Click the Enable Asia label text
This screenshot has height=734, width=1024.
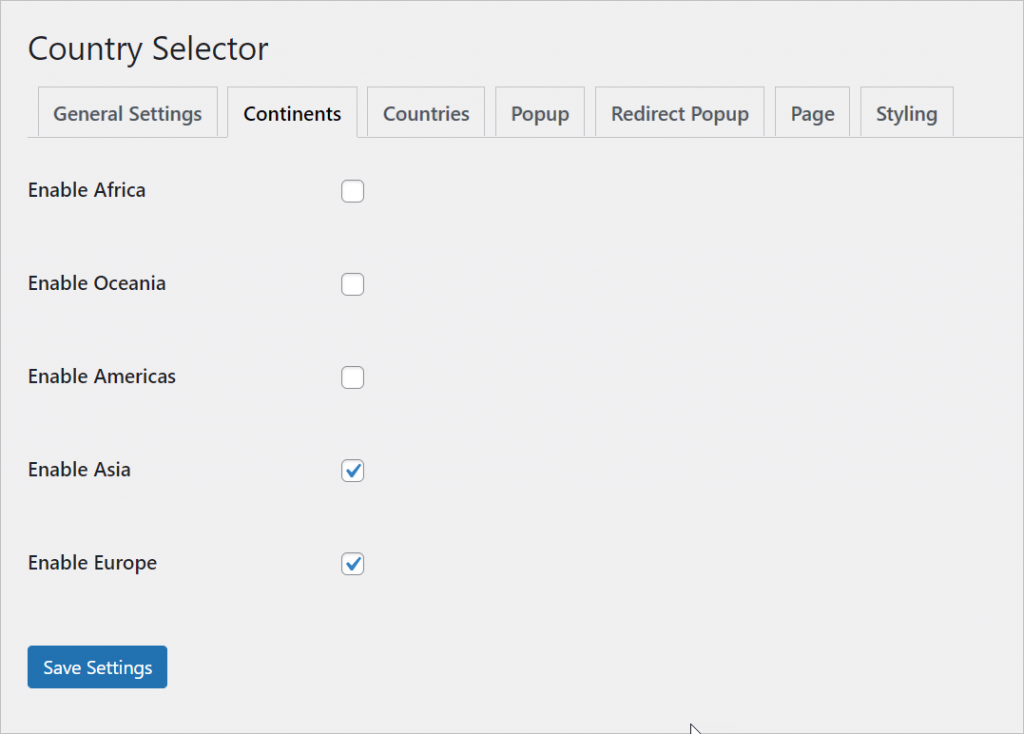[79, 470]
